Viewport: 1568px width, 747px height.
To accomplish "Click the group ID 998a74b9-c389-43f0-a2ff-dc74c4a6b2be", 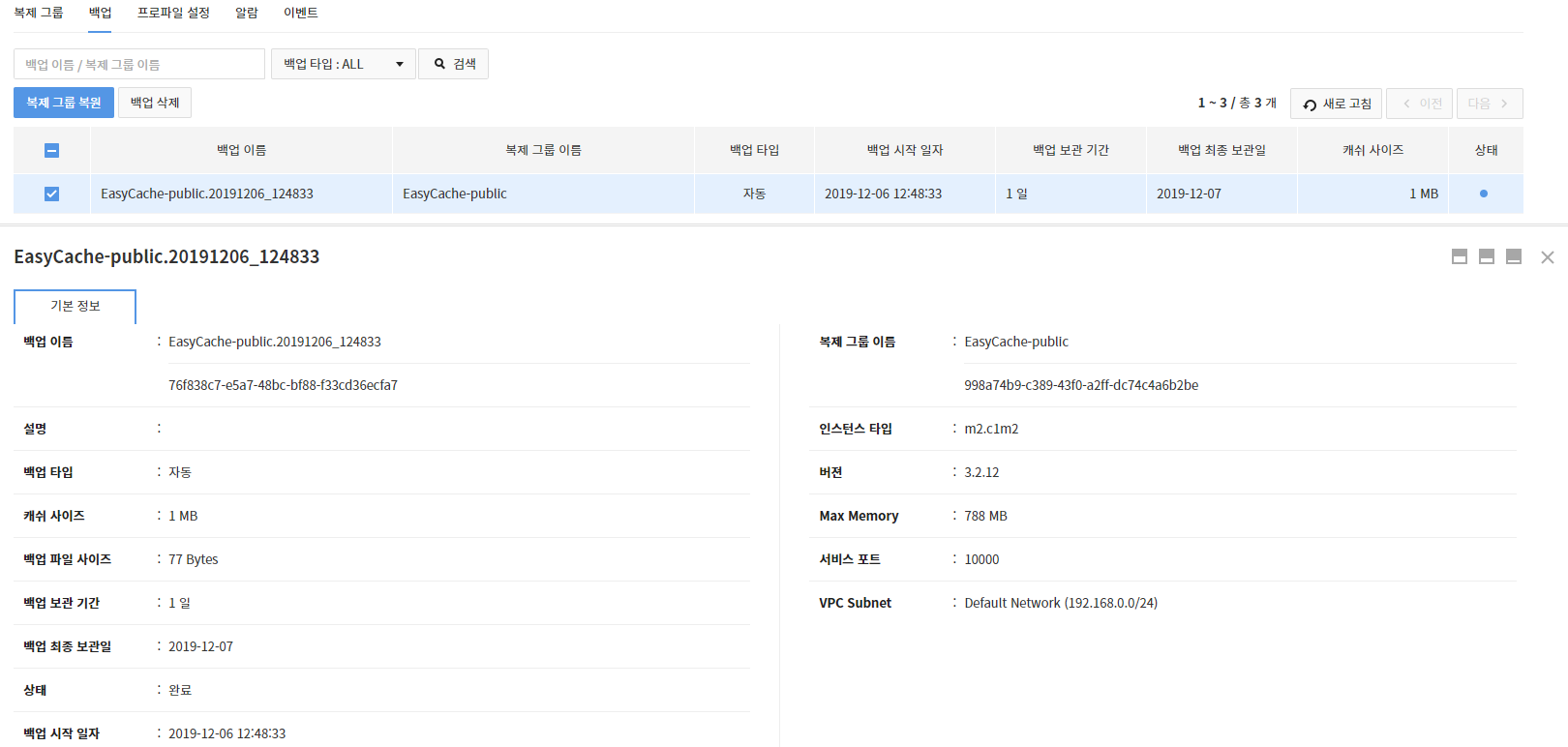I will [1081, 385].
